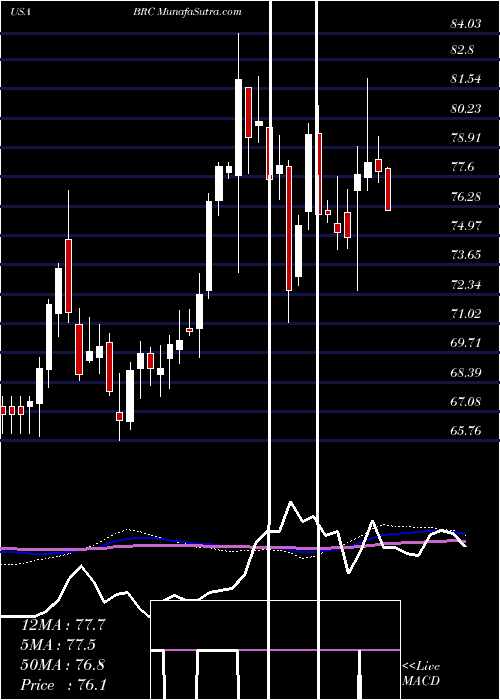Click the last red candlestick on the right
Screen dimensions: 500x700
click(x=388, y=189)
